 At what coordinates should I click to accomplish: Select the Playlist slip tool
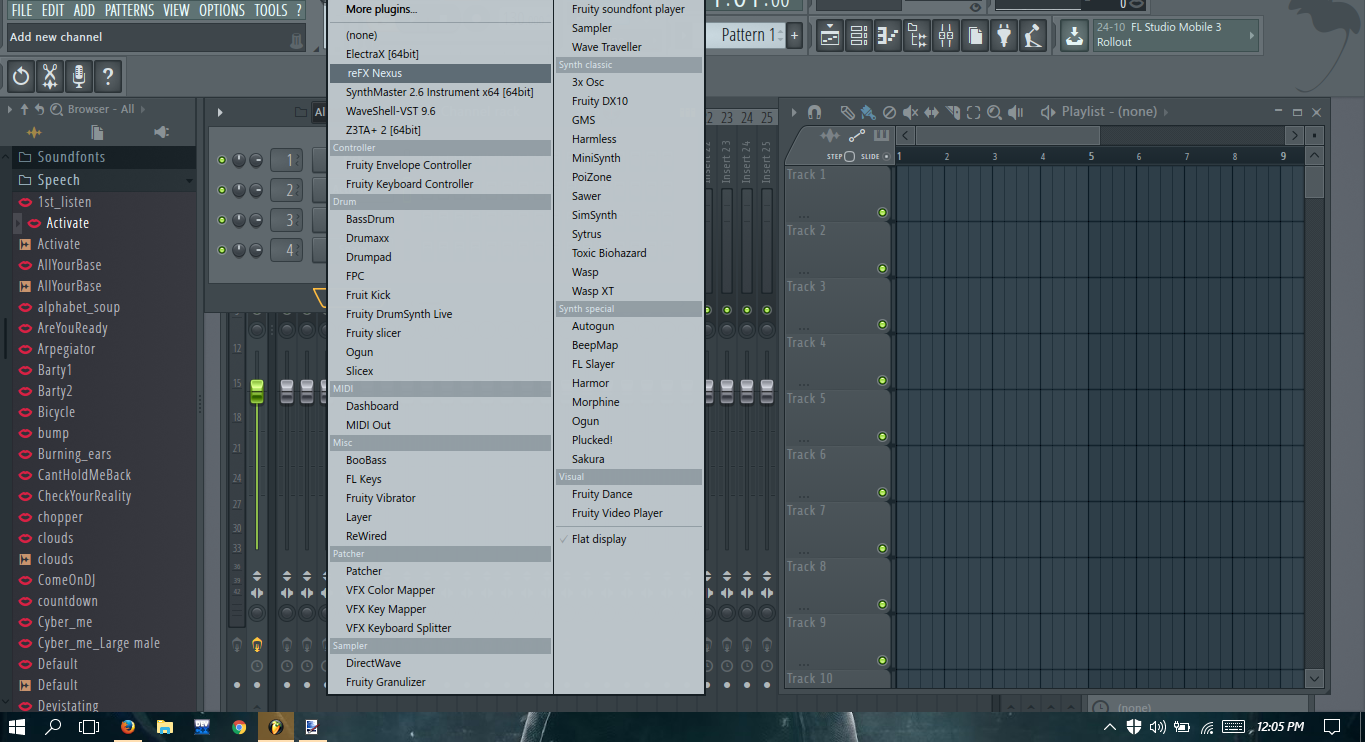coord(931,112)
